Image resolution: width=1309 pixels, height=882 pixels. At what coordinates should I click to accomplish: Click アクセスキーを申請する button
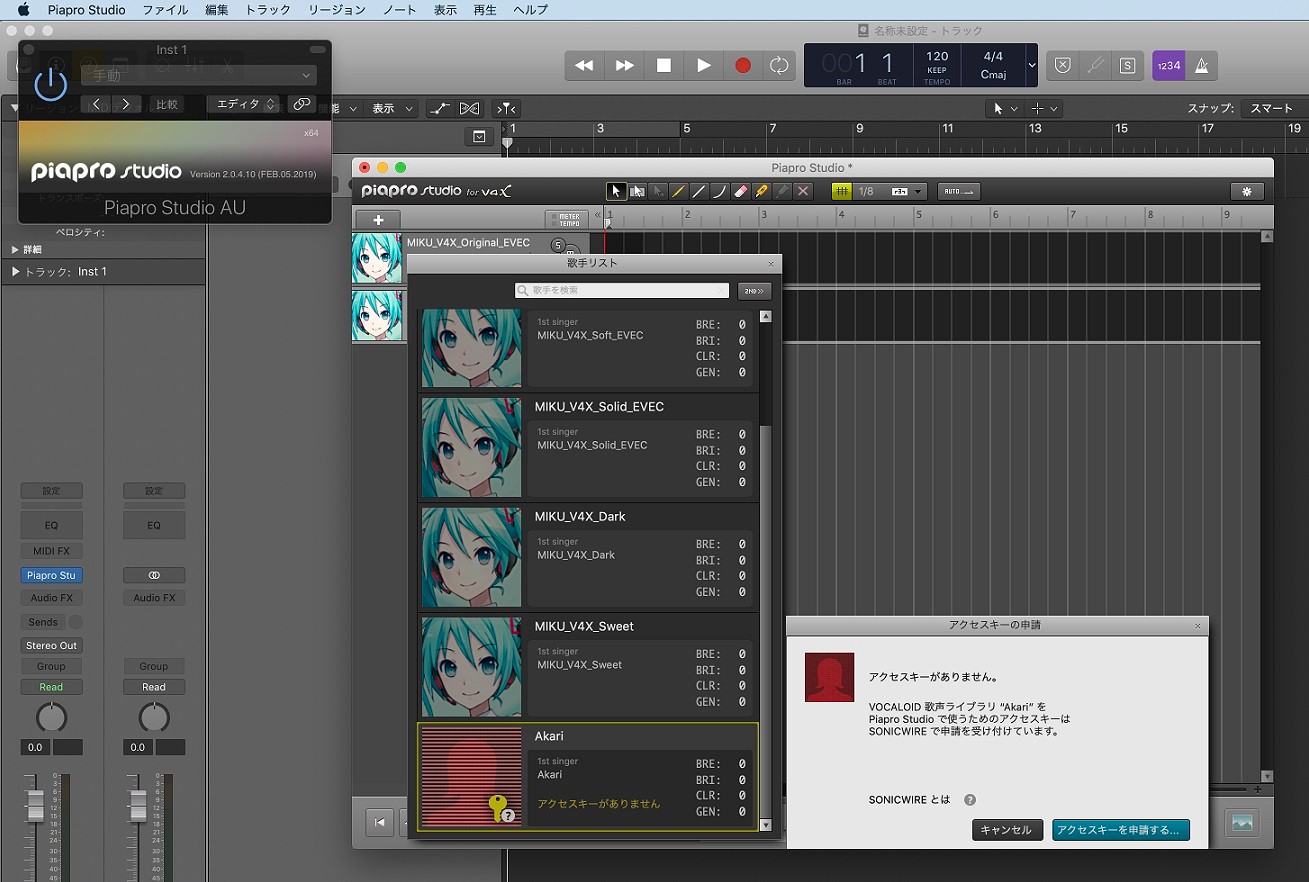[x=1120, y=830]
